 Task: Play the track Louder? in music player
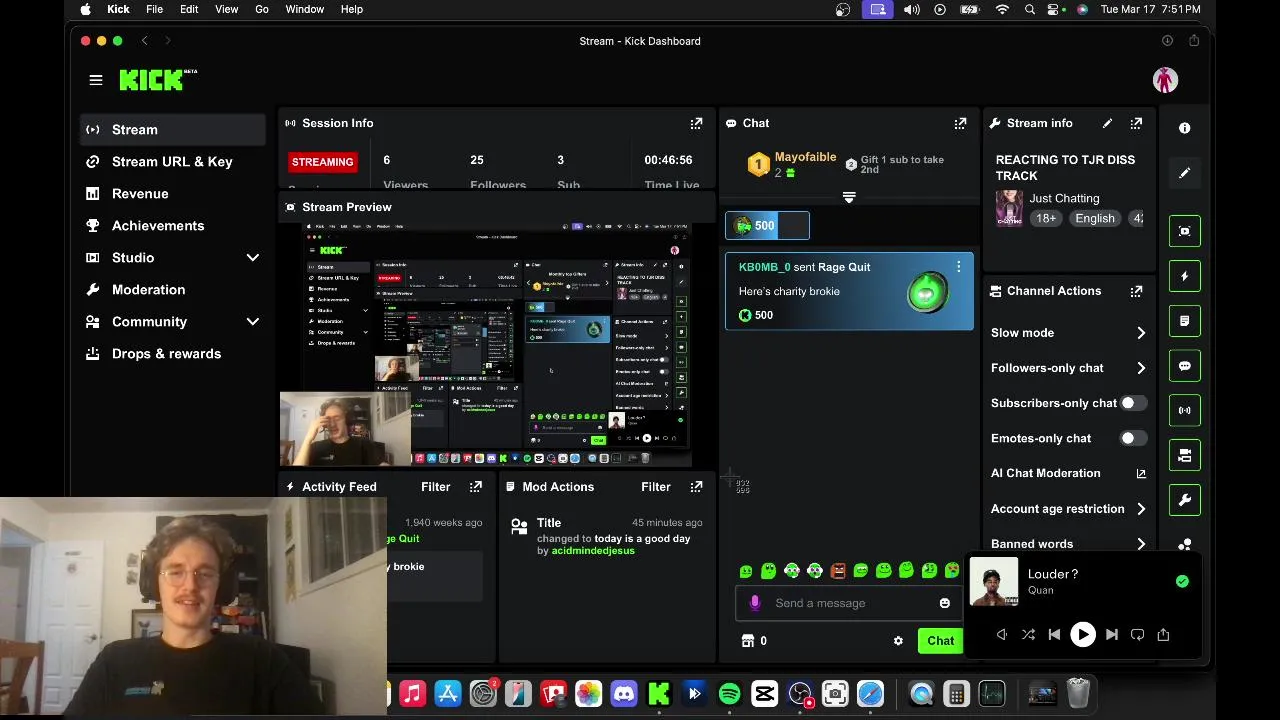[1083, 635]
